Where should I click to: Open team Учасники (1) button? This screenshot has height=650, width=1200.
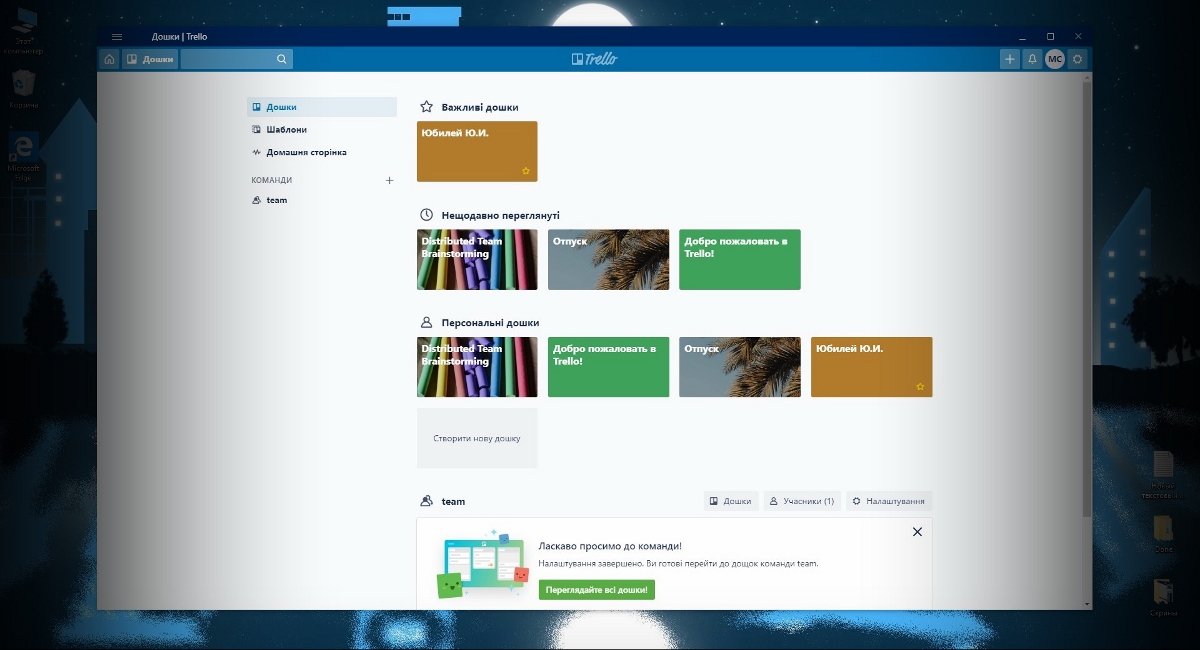tap(802, 501)
